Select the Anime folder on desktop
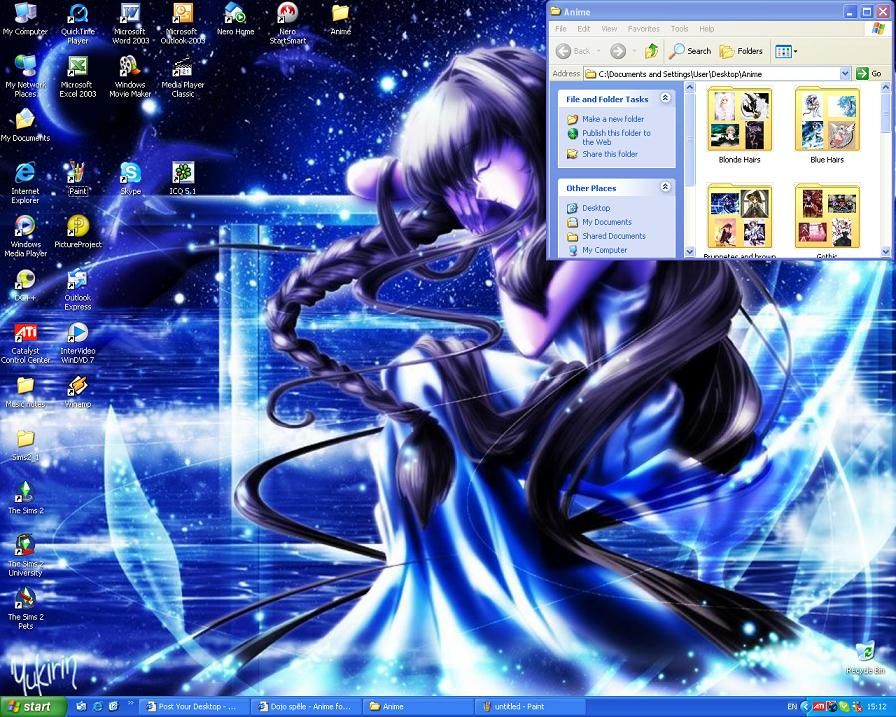Screen dimensions: 896x717 [341, 19]
